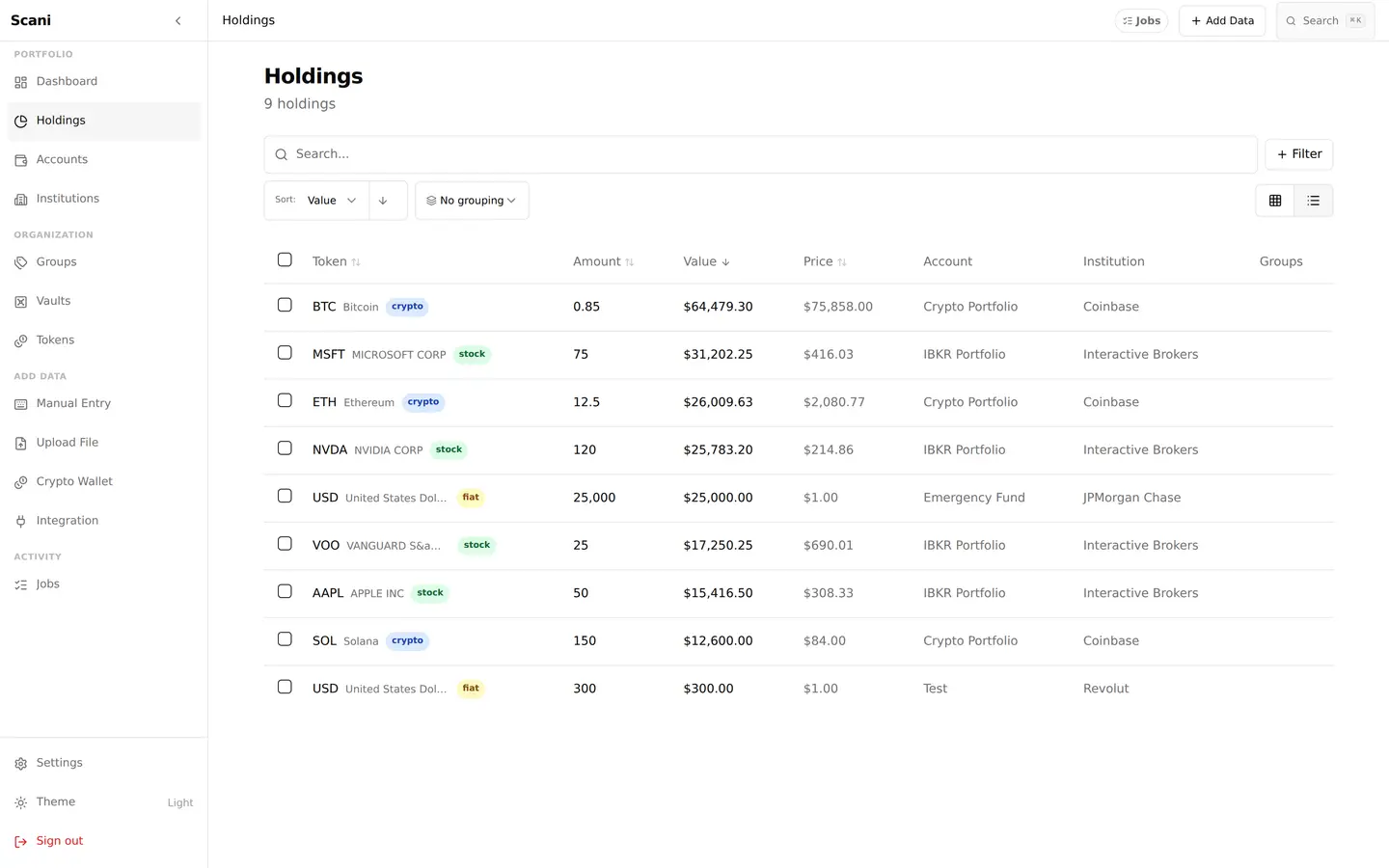Click the Crypto Wallet icon
1389x868 pixels.
pyautogui.click(x=21, y=482)
